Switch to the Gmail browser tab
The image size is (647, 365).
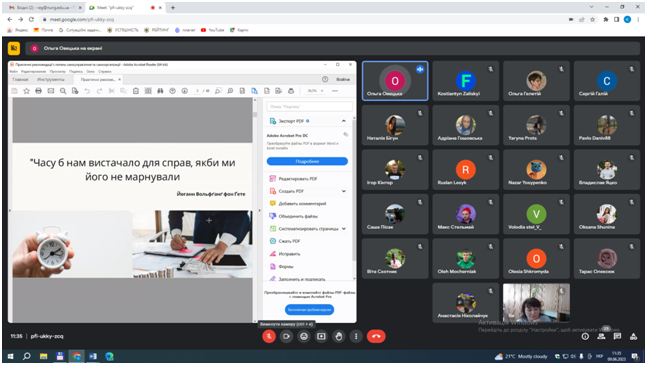tap(44, 7)
